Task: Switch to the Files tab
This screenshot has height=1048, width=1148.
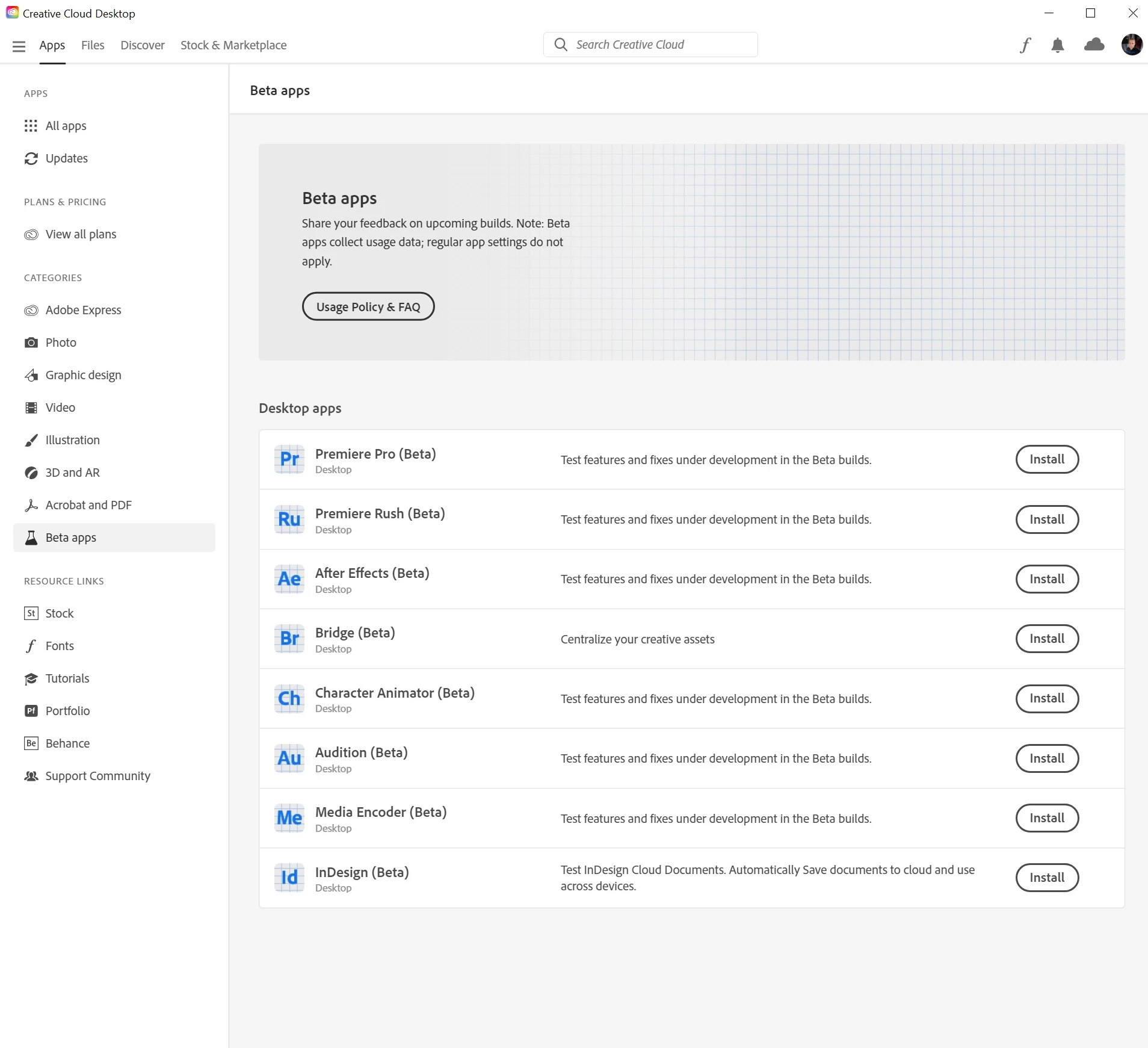Action: tap(93, 45)
